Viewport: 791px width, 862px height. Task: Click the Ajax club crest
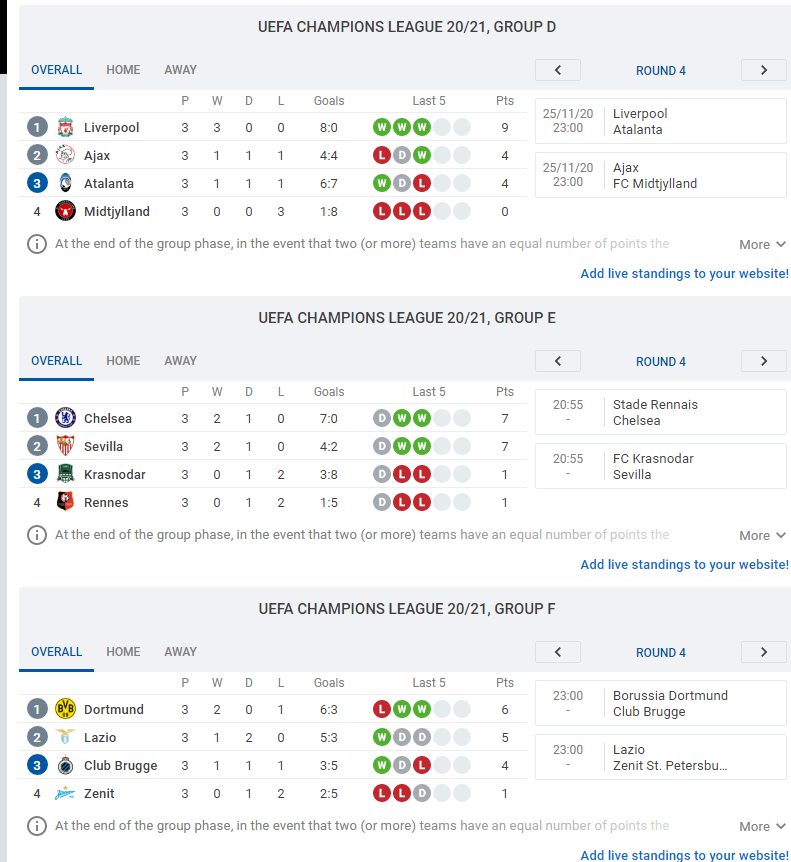[x=65, y=155]
